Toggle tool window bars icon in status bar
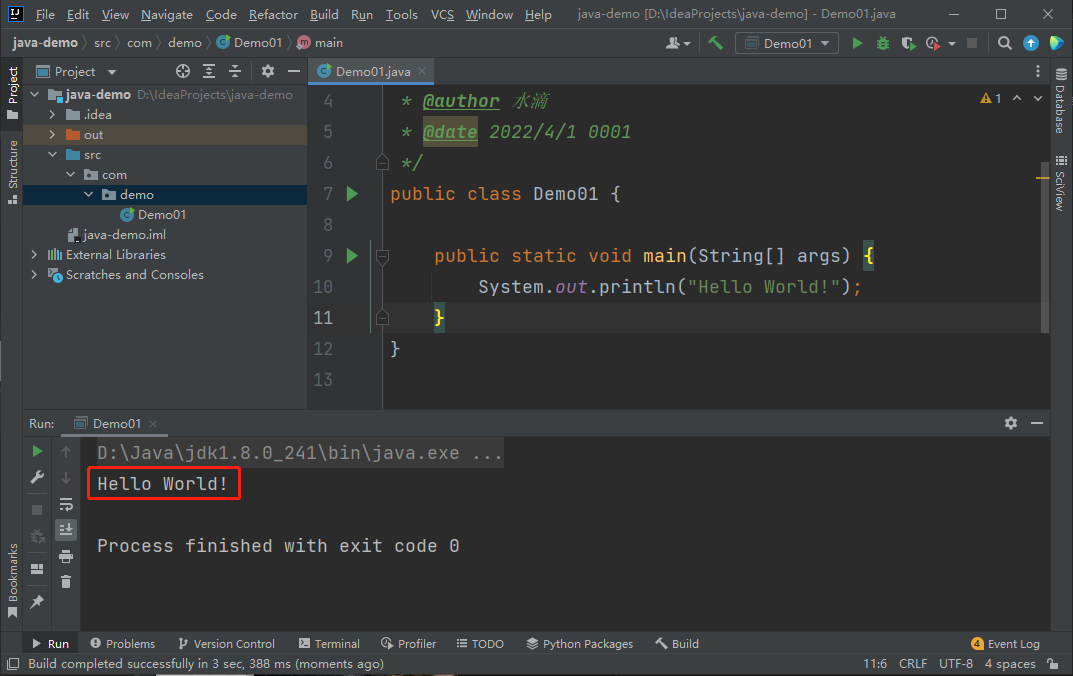 pos(12,664)
